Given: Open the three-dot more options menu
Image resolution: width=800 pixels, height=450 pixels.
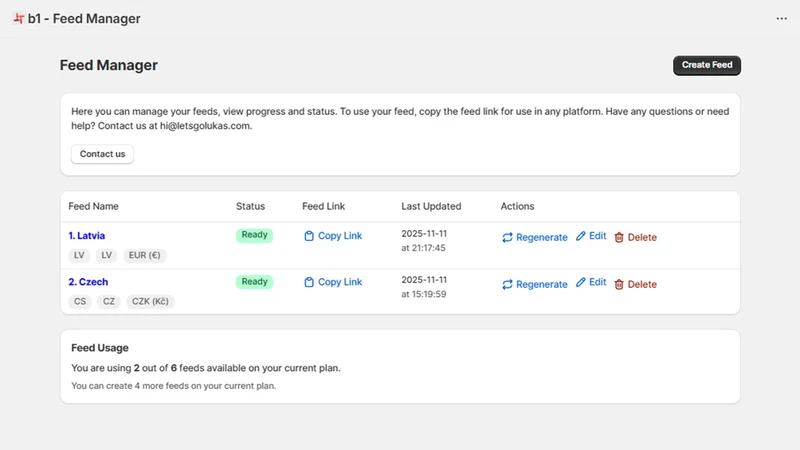Looking at the screenshot, I should (x=782, y=18).
